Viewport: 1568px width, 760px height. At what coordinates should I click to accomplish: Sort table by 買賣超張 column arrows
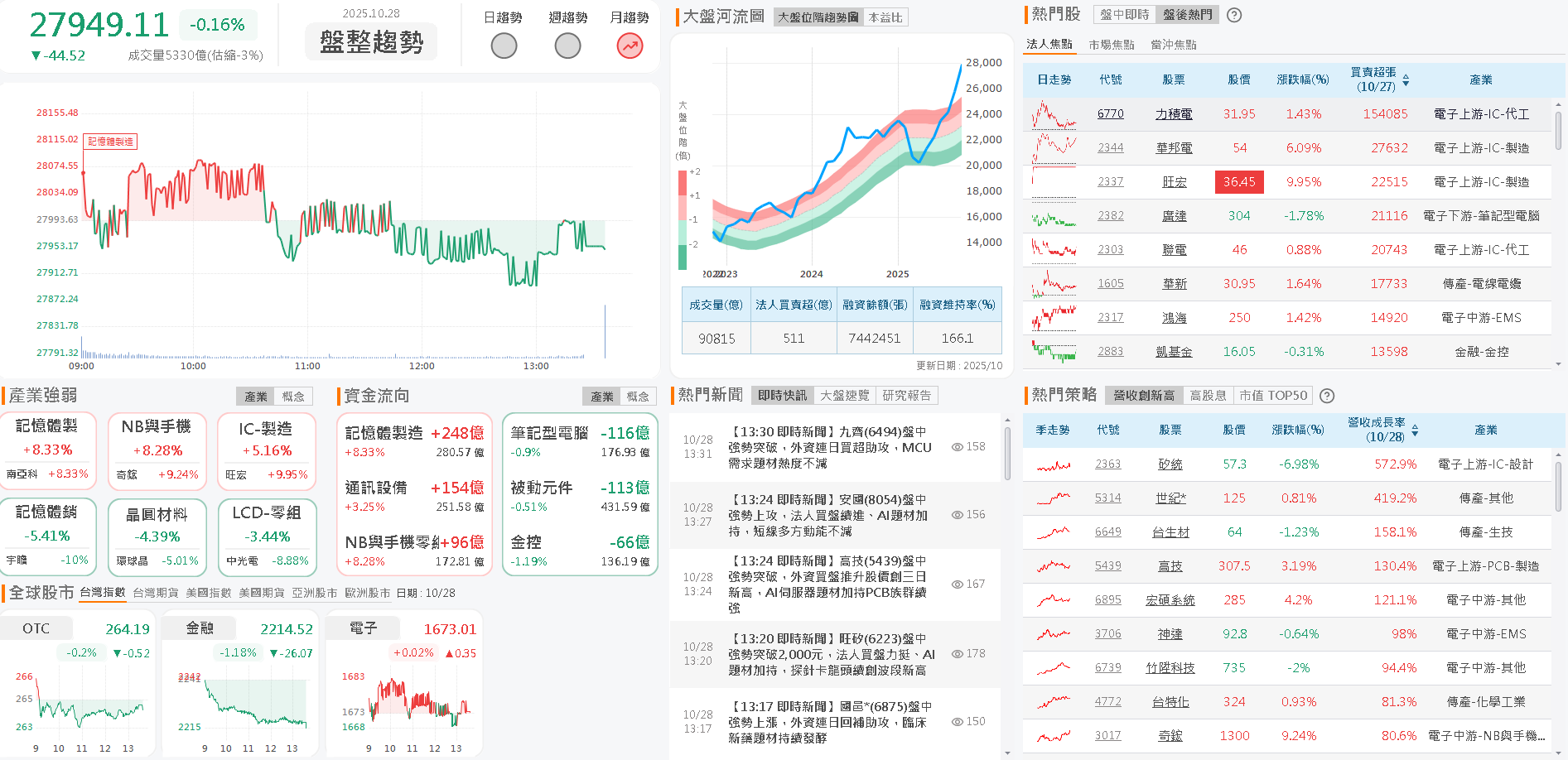(x=1406, y=80)
